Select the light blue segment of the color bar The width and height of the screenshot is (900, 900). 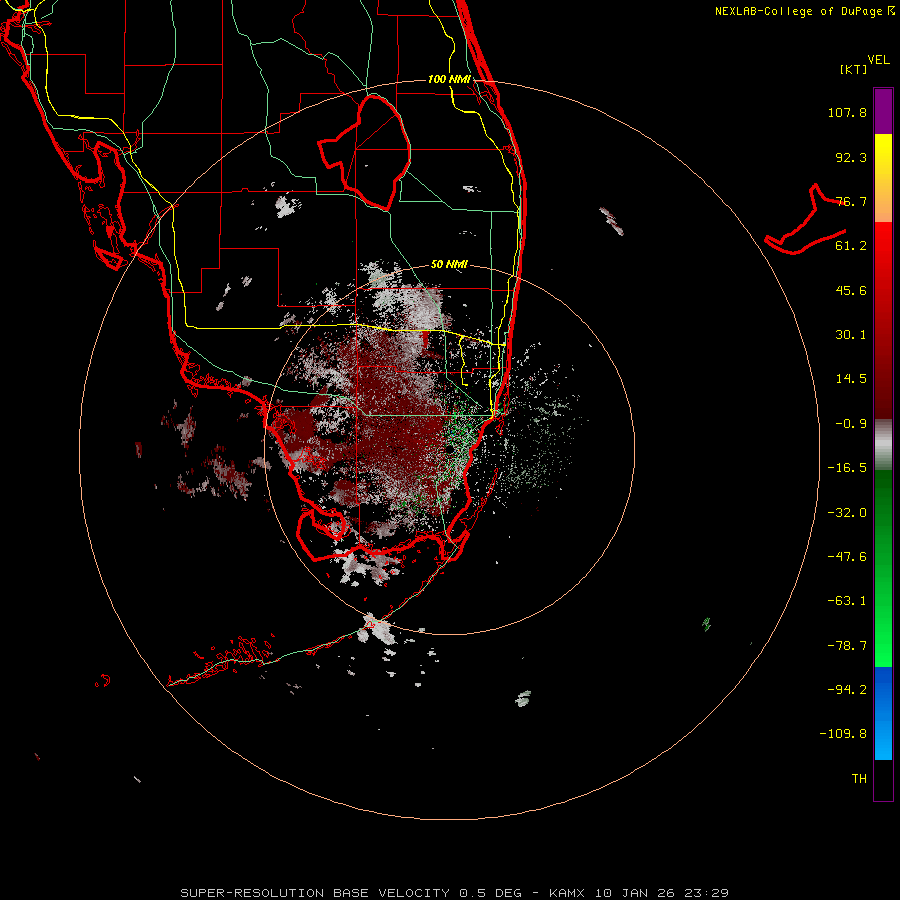[883, 740]
